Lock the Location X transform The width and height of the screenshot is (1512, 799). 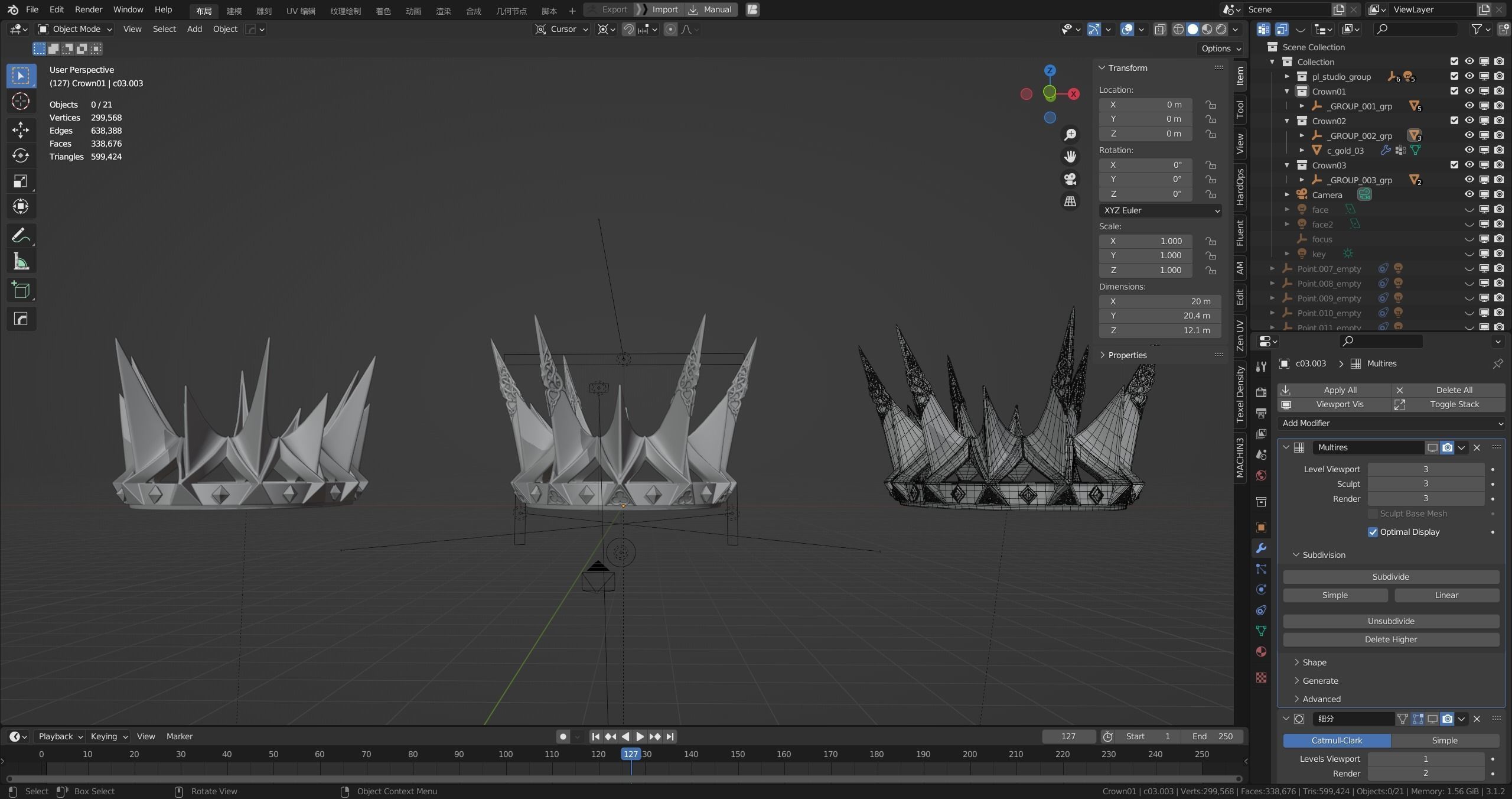coord(1211,105)
